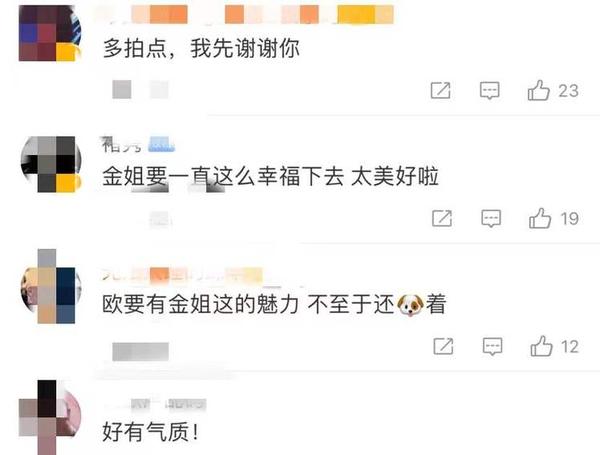The width and height of the screenshot is (600, 455).
Task: Open username above 好有气质 comment
Action: point(155,404)
